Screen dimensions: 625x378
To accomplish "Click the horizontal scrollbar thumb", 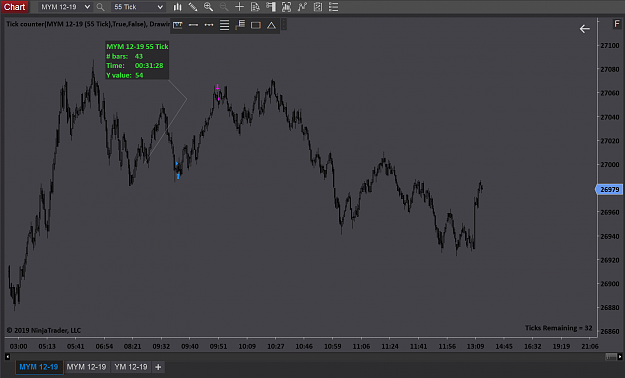I will pos(611,356).
